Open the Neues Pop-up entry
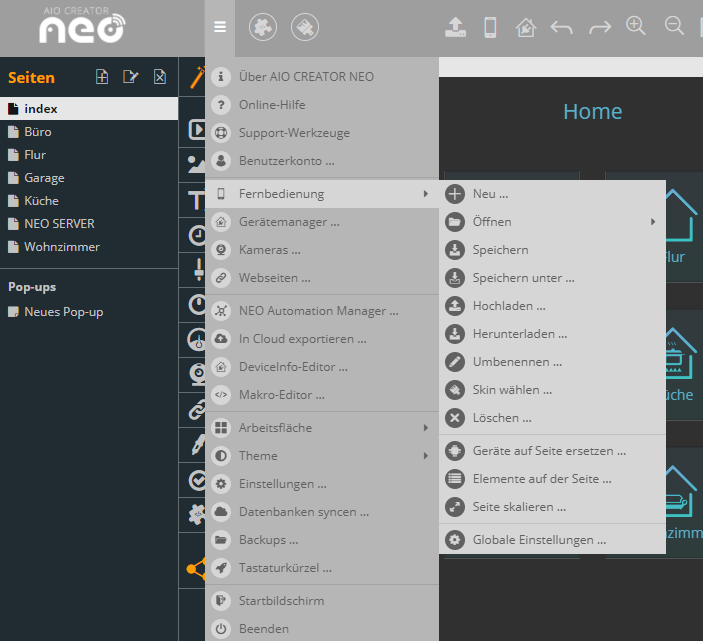Viewport: 703px width, 641px height. [x=63, y=312]
